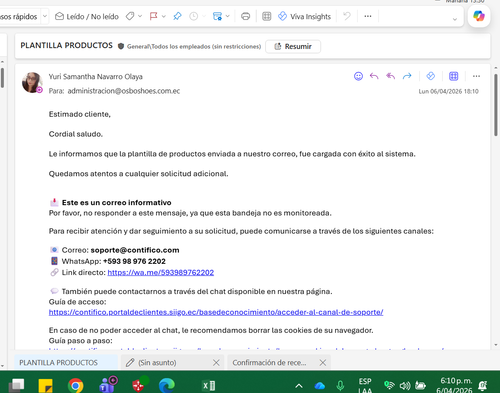Open the wa.me/593989762202 link
Image resolution: width=500 pixels, height=393 pixels.
(x=161, y=272)
